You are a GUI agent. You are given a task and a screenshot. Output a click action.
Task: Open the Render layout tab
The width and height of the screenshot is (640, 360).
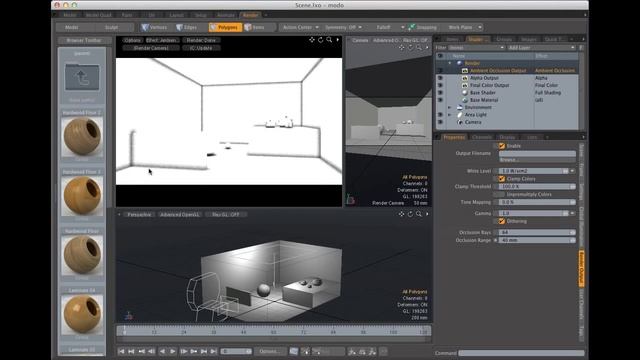(250, 15)
